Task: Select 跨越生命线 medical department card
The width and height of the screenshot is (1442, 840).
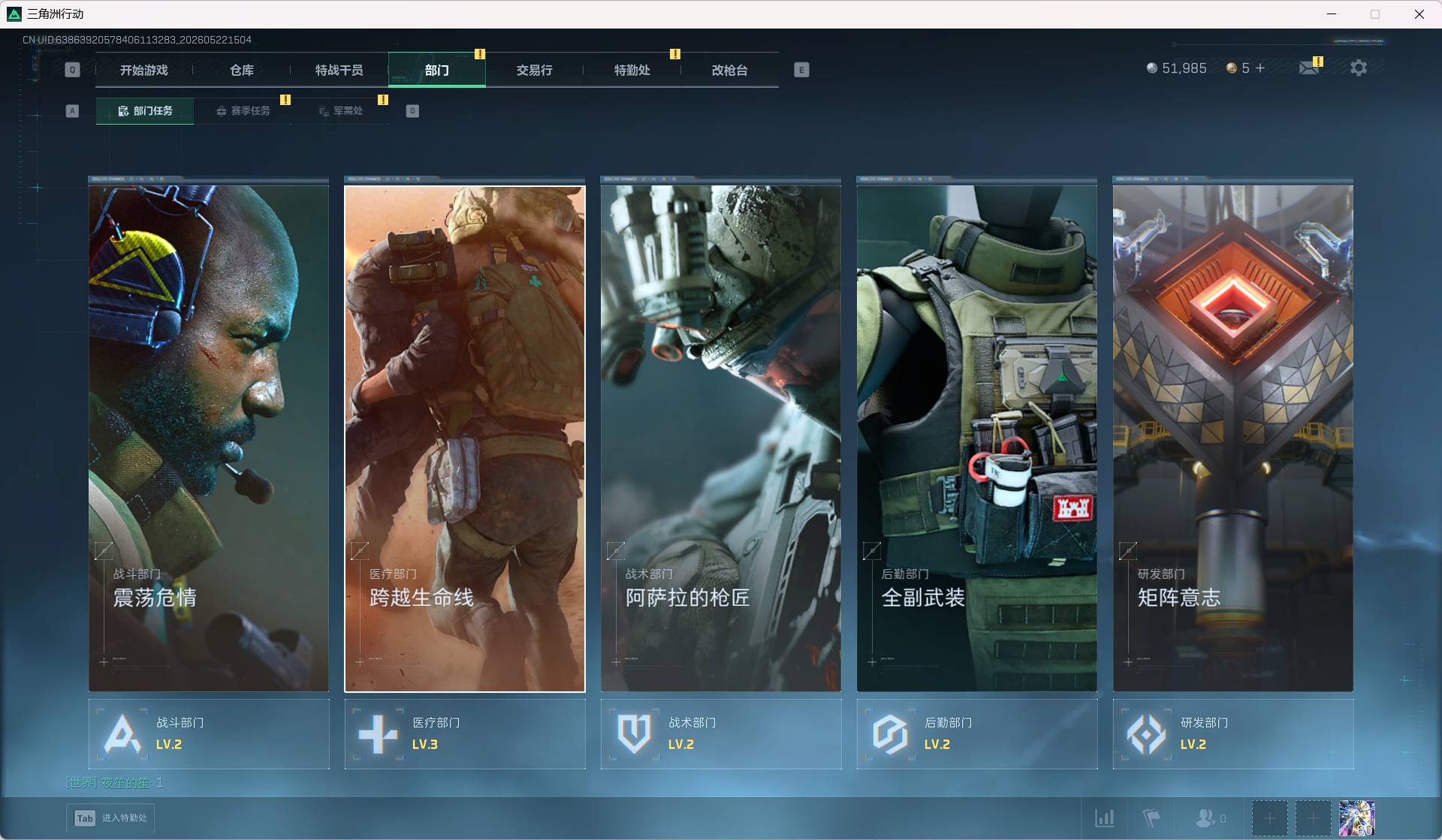Action: click(465, 438)
